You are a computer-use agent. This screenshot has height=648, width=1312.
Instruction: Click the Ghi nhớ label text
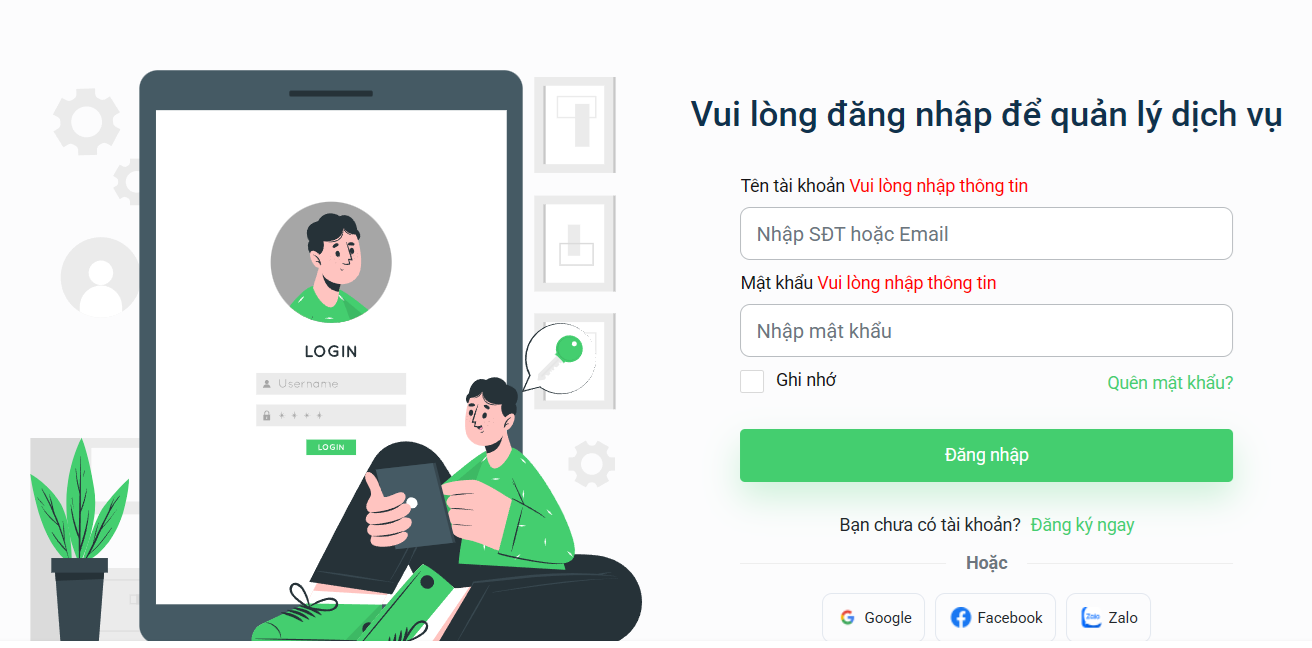pos(806,380)
